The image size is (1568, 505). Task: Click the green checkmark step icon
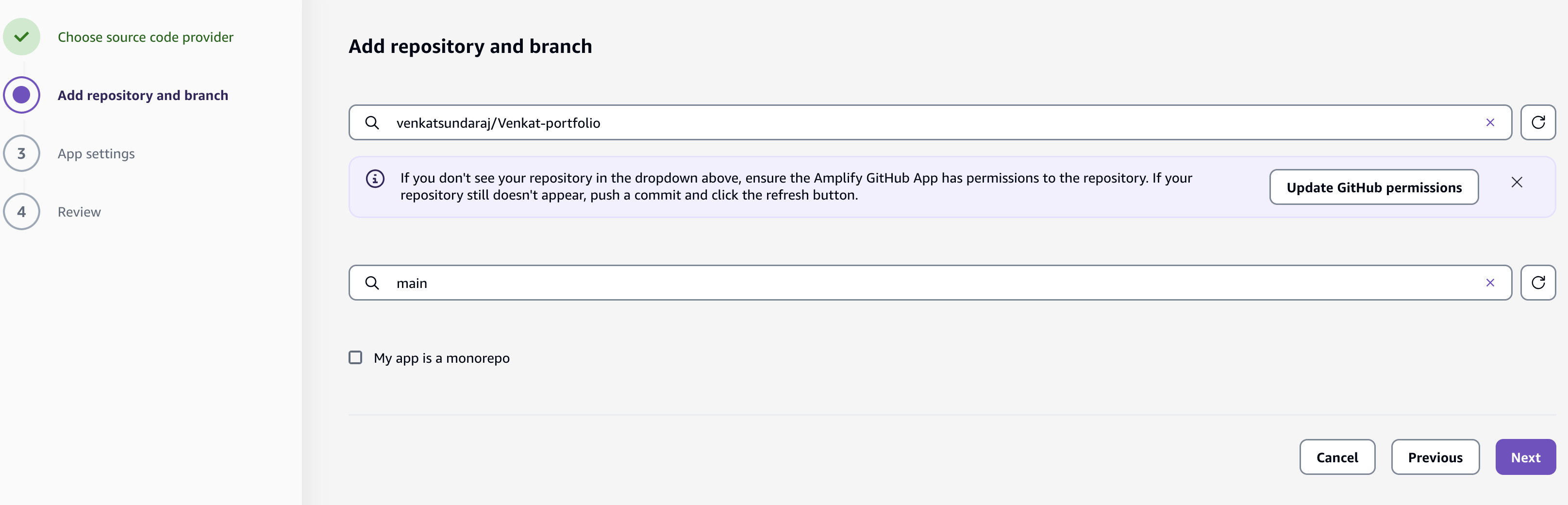(22, 36)
